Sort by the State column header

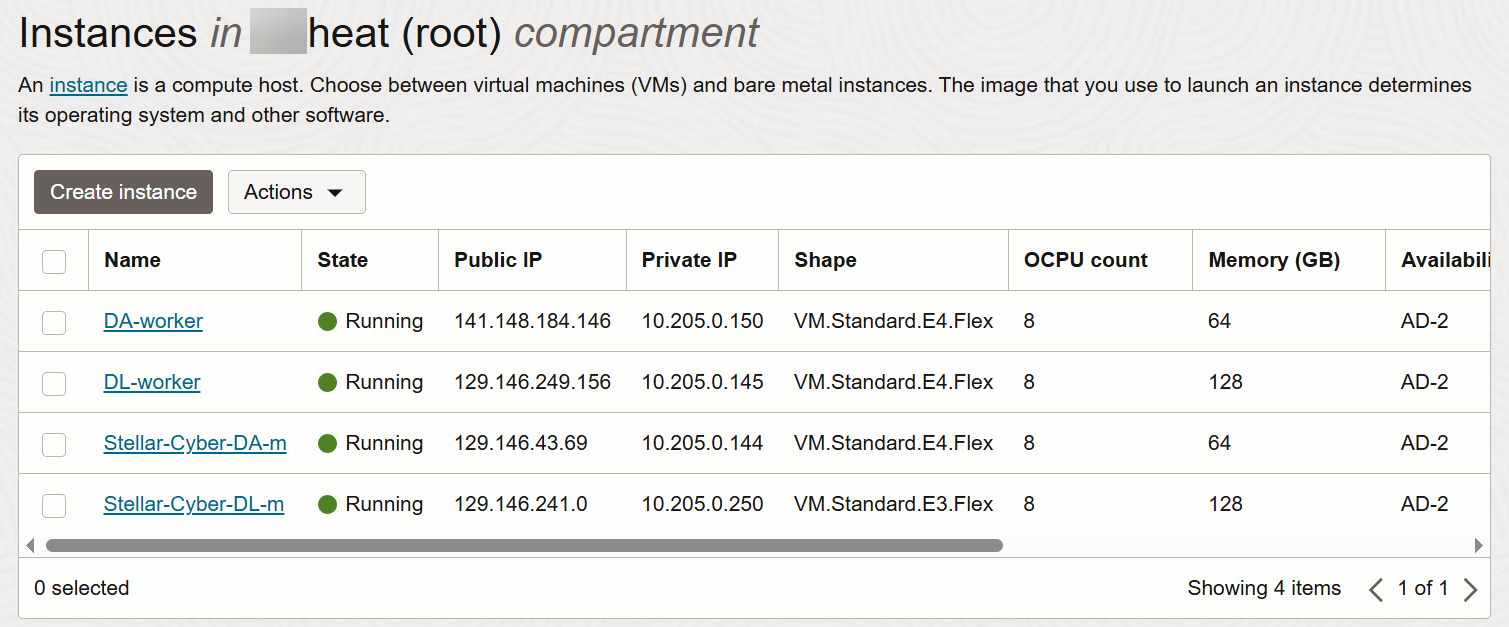[x=343, y=260]
